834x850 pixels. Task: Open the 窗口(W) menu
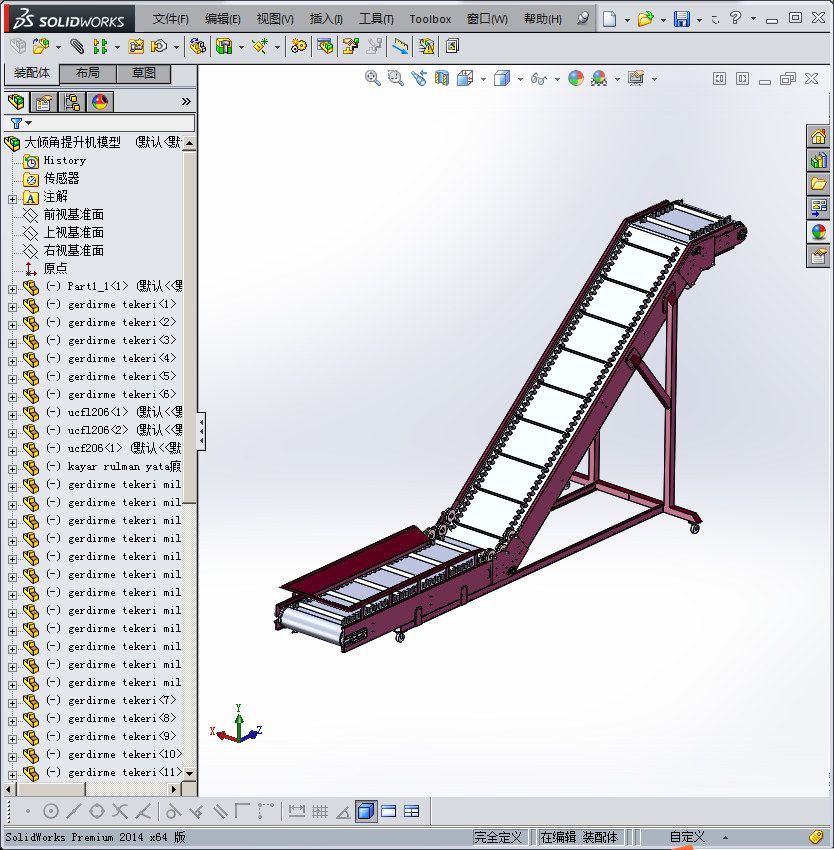tap(487, 19)
